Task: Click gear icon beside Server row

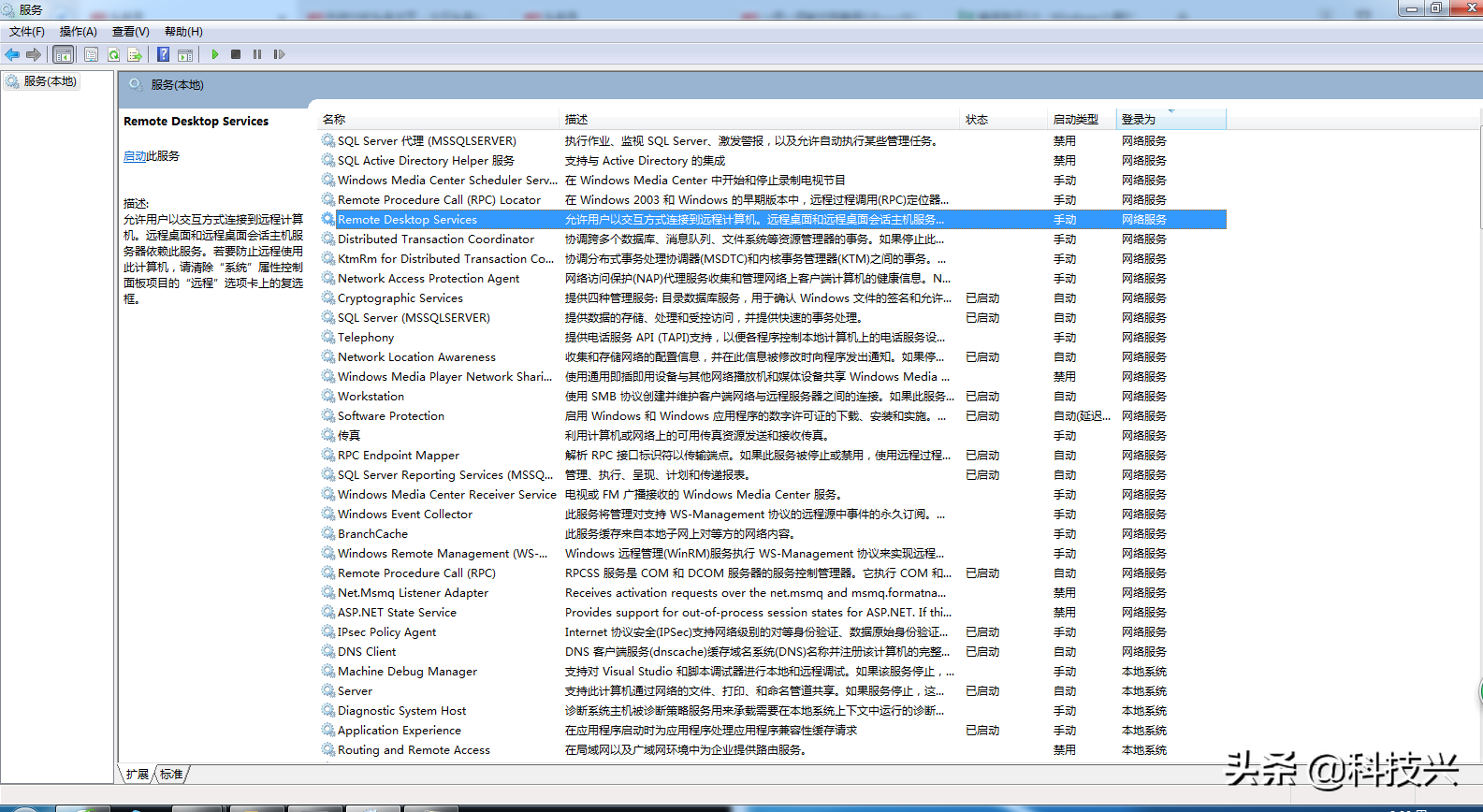Action: click(x=328, y=690)
